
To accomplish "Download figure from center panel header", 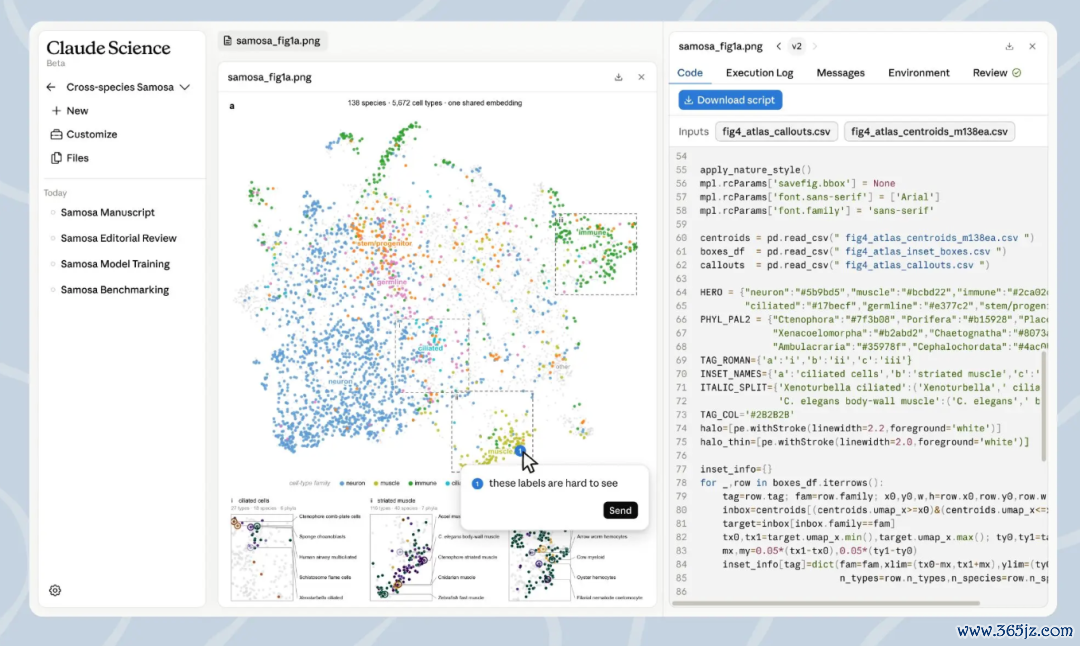I will point(619,77).
